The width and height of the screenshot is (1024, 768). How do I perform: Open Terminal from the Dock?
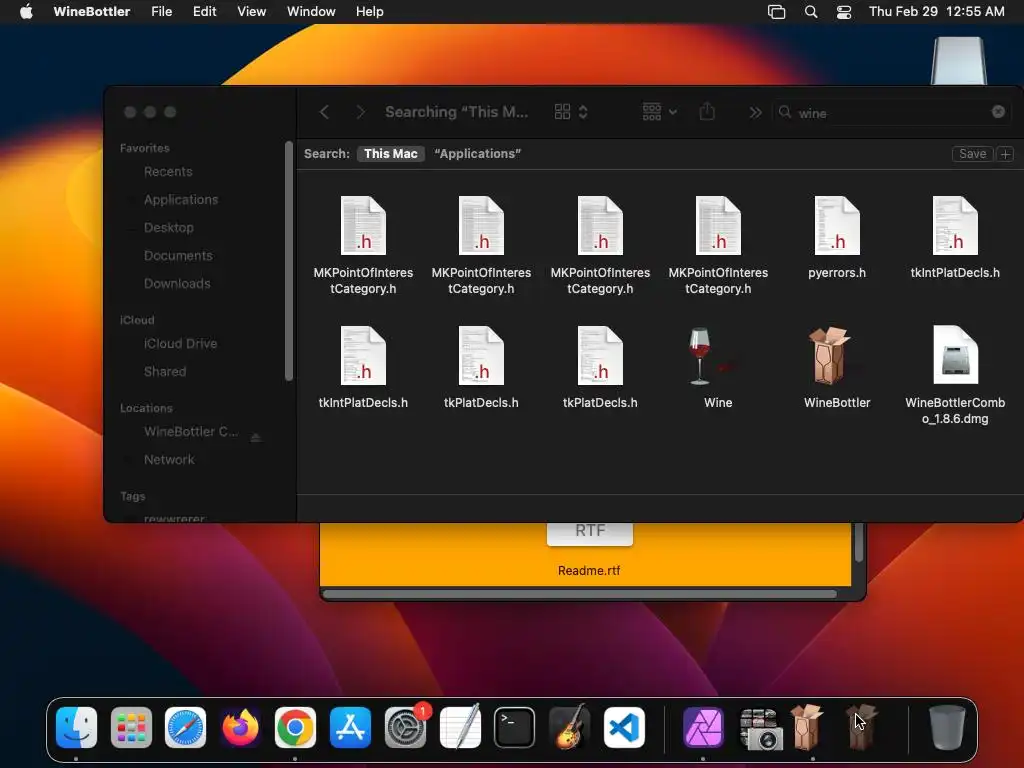[x=515, y=727]
